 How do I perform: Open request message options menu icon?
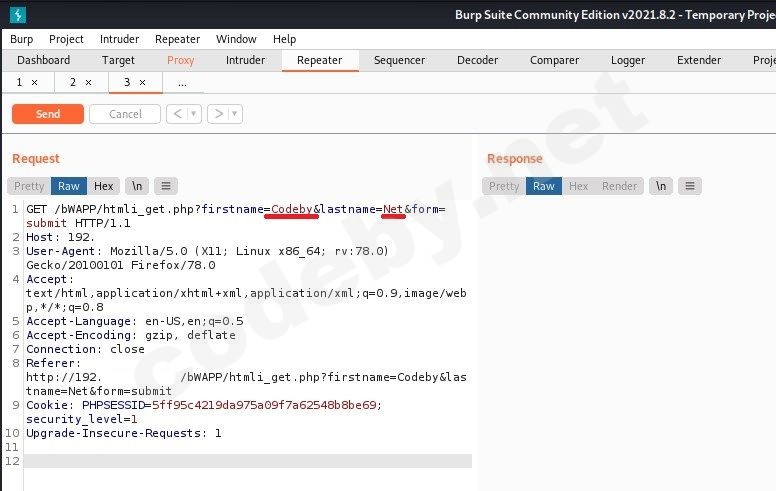(166, 186)
